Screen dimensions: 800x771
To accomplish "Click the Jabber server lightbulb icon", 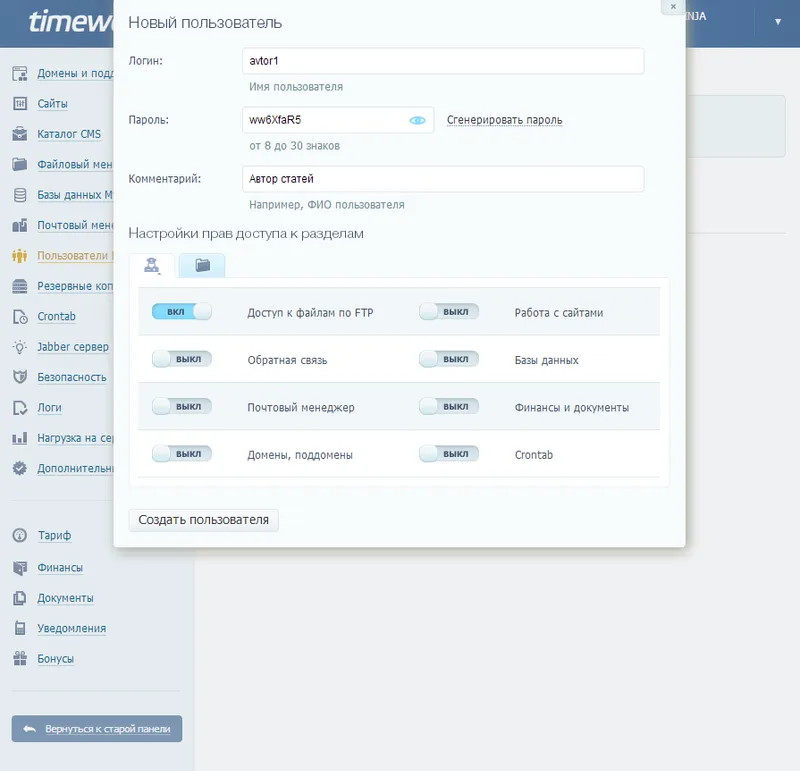I will pos(19,347).
